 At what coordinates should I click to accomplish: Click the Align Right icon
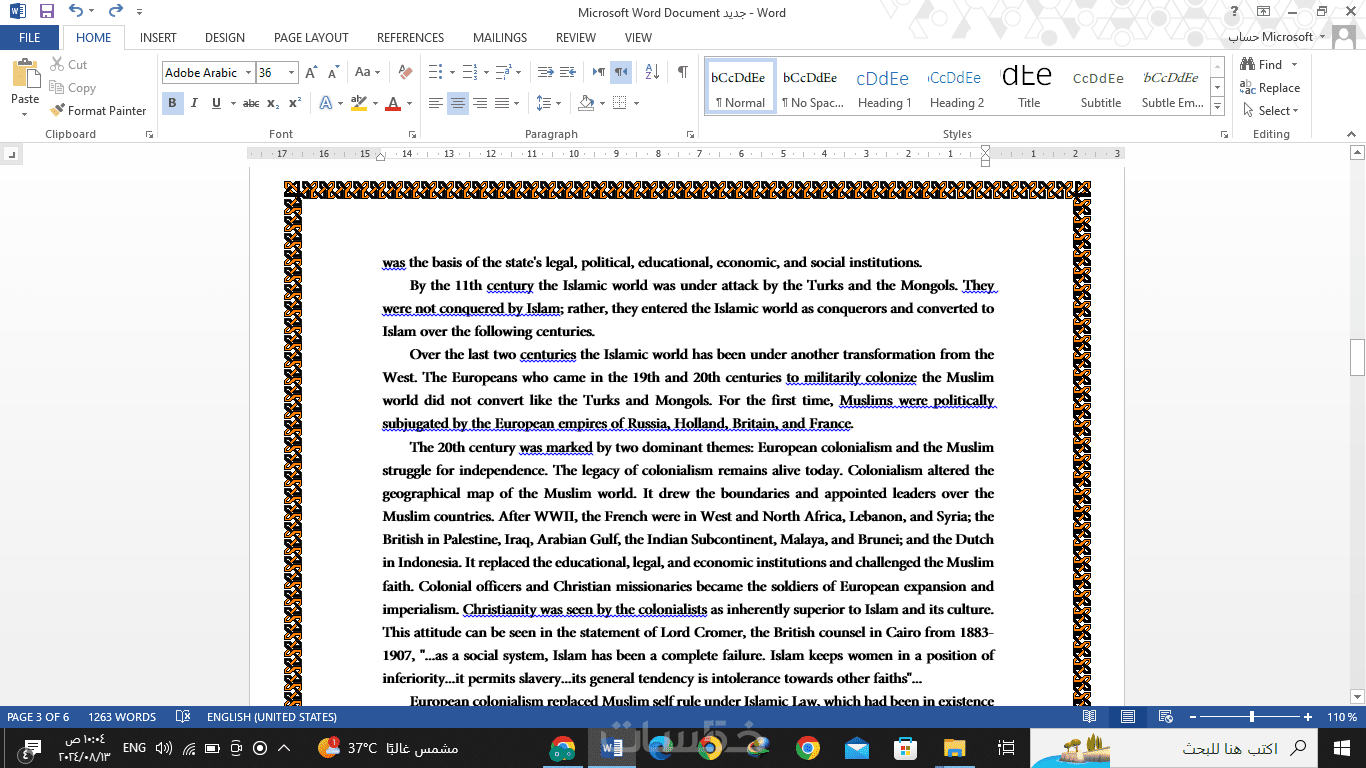[480, 103]
